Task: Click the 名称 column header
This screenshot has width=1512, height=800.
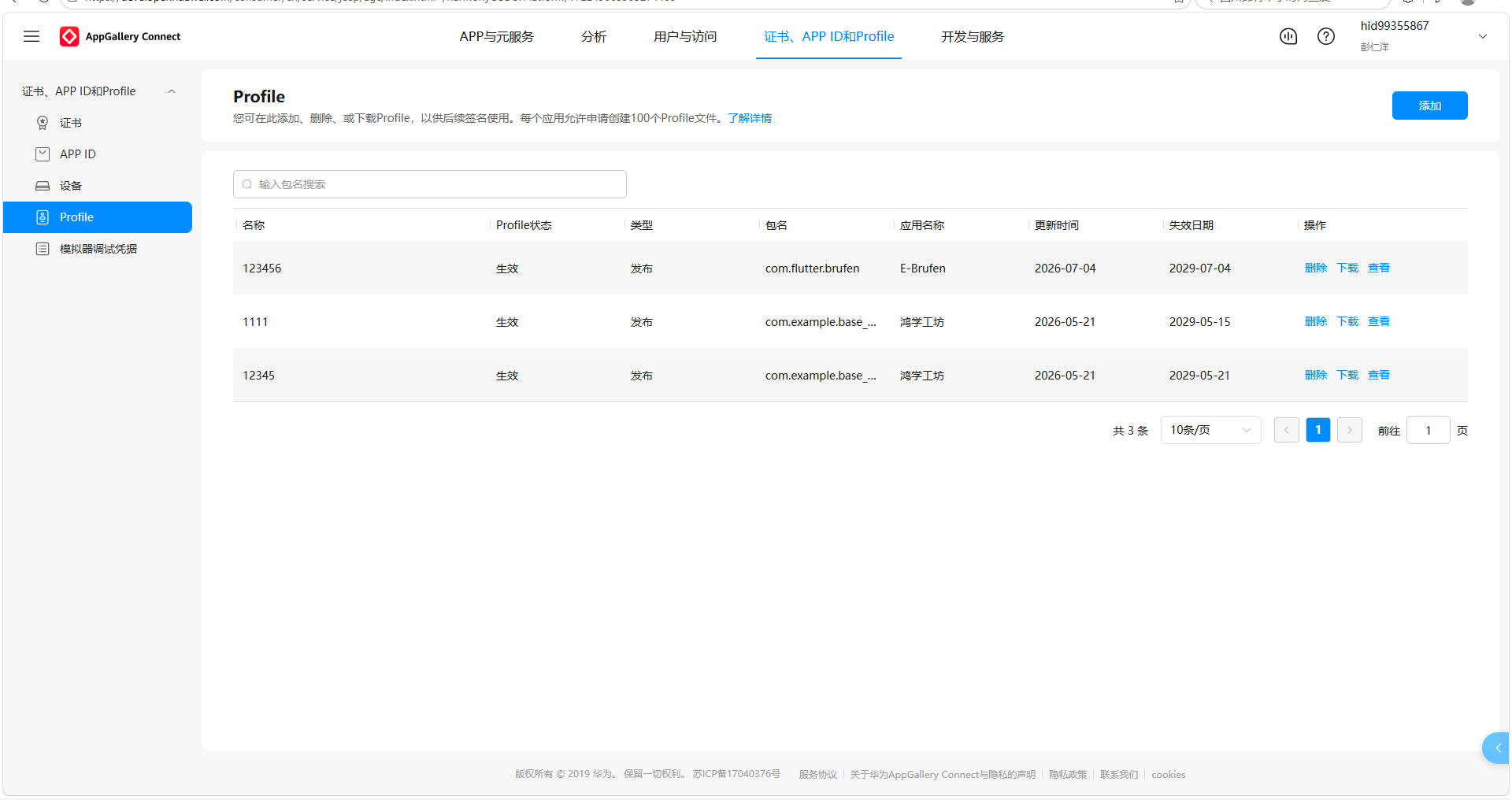Action: 254,225
